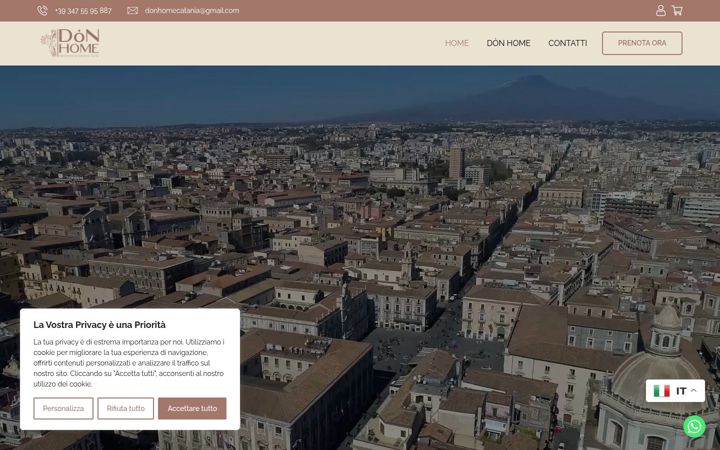Click the envelope email icon
The image size is (720, 450).
coord(132,11)
